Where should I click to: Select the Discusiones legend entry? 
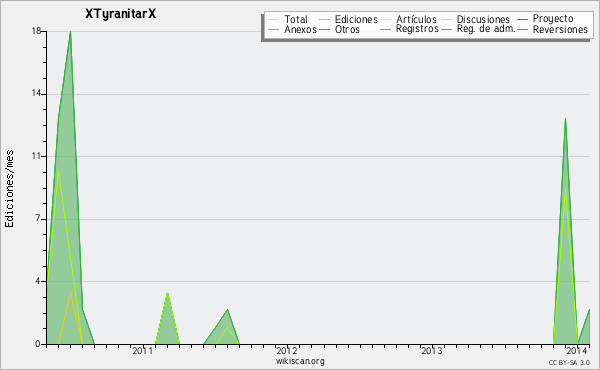click(483, 19)
